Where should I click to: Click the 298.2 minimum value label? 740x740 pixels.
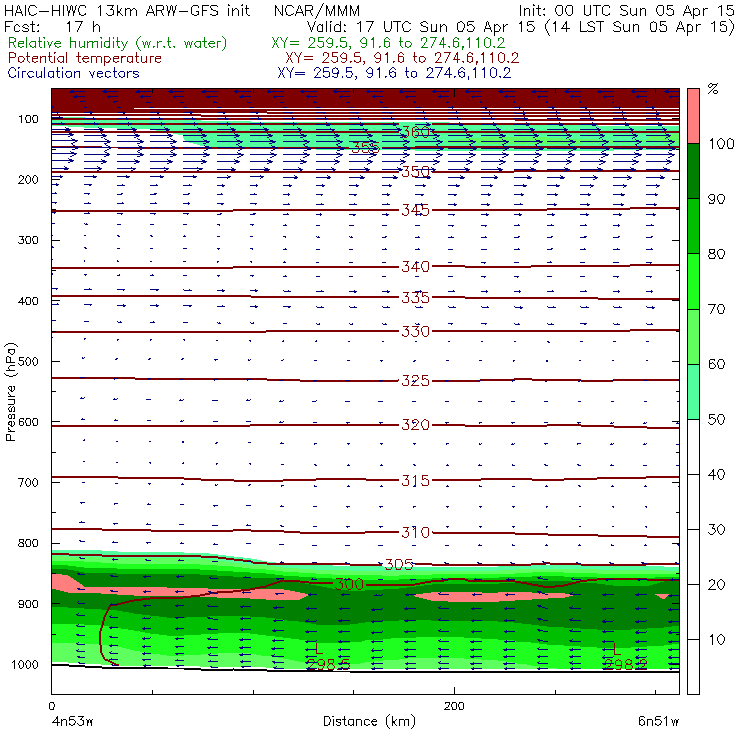click(626, 664)
